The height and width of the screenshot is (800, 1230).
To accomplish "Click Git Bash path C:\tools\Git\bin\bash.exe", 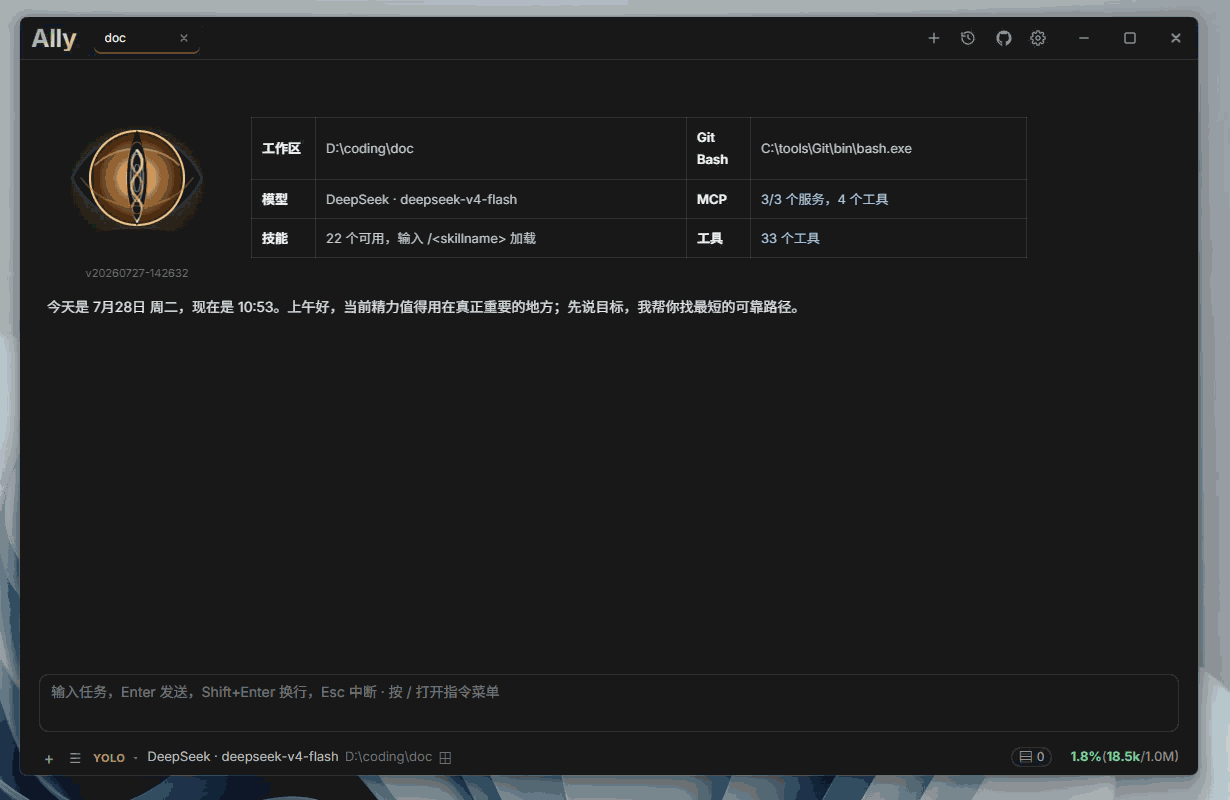I will click(x=836, y=148).
